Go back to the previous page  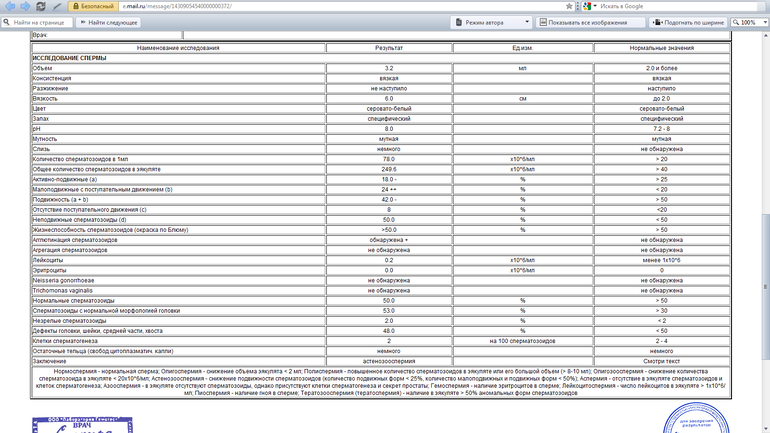click(x=7, y=6)
